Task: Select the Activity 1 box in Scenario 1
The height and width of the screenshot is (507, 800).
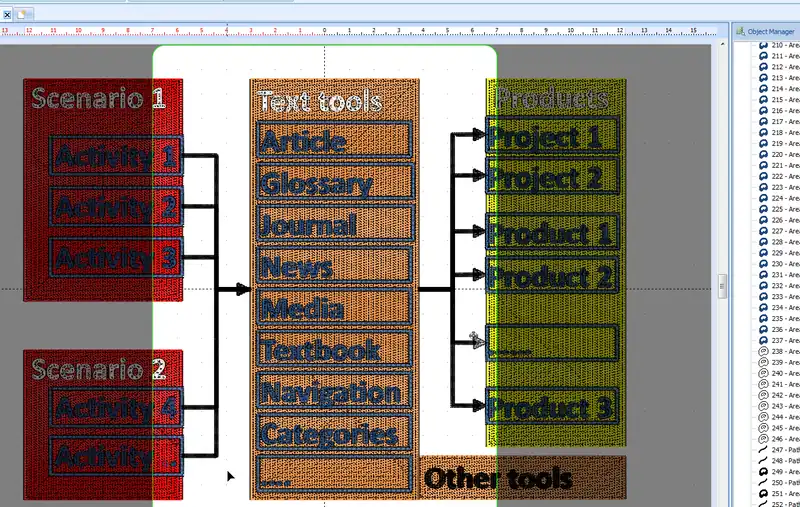Action: coord(116,155)
